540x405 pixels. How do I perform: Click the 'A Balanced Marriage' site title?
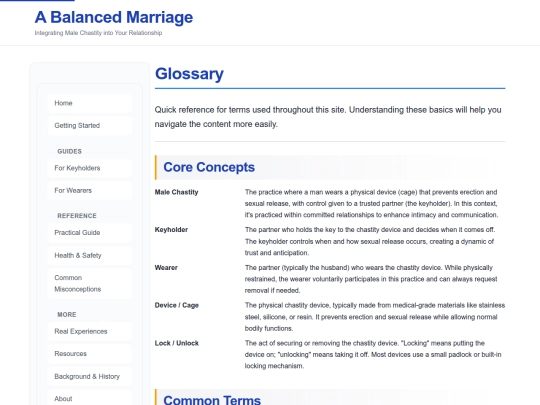click(x=114, y=17)
